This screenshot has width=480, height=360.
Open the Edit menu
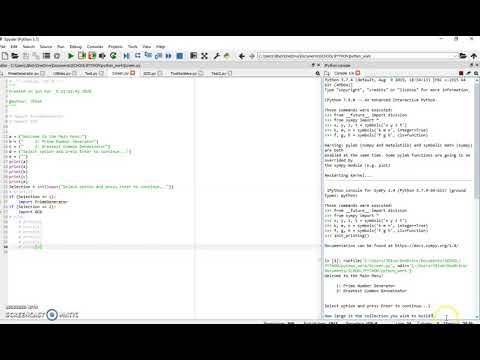click(14, 47)
